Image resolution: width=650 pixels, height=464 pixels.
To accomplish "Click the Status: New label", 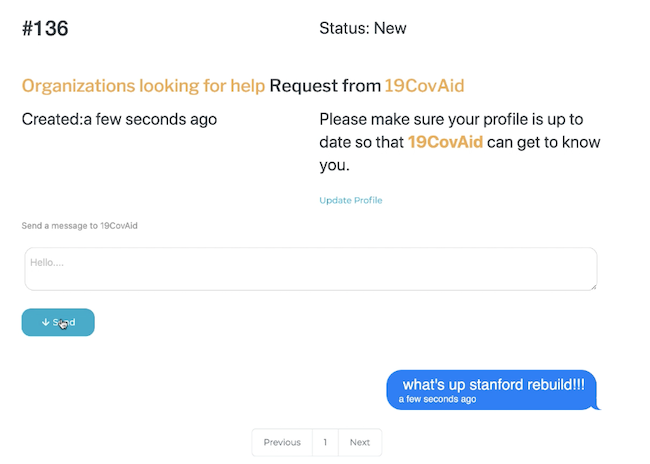I will pos(362,28).
